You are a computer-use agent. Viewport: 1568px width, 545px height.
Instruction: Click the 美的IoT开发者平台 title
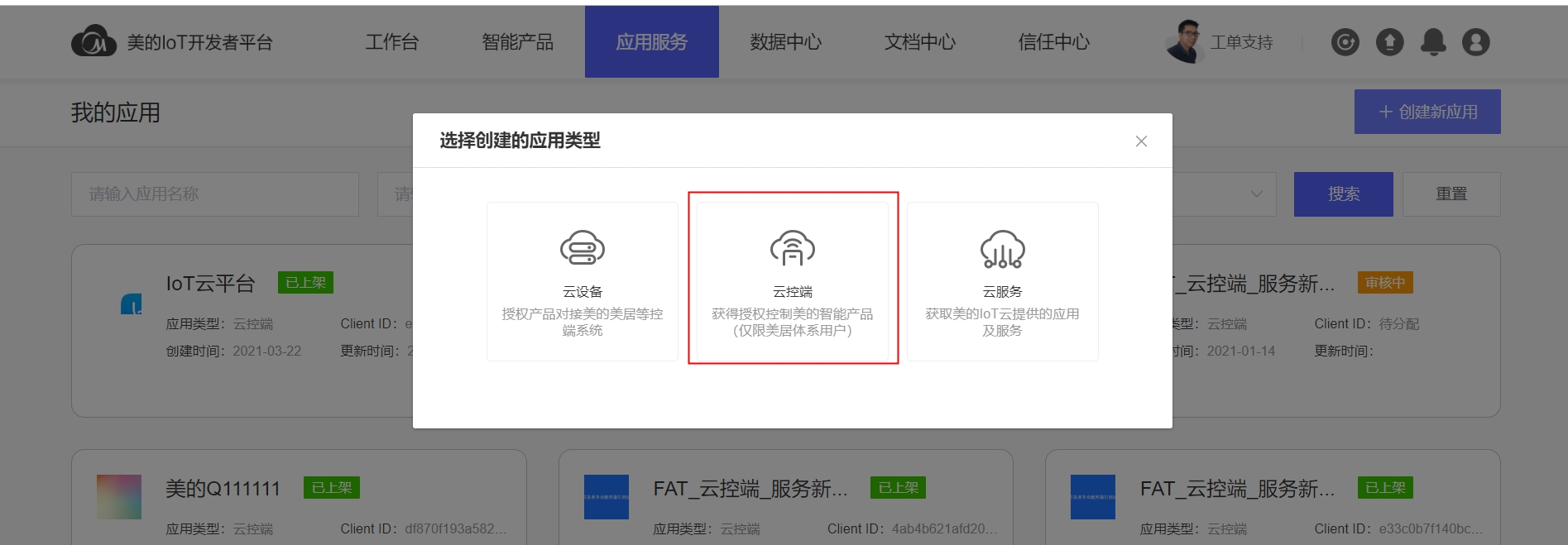200,42
